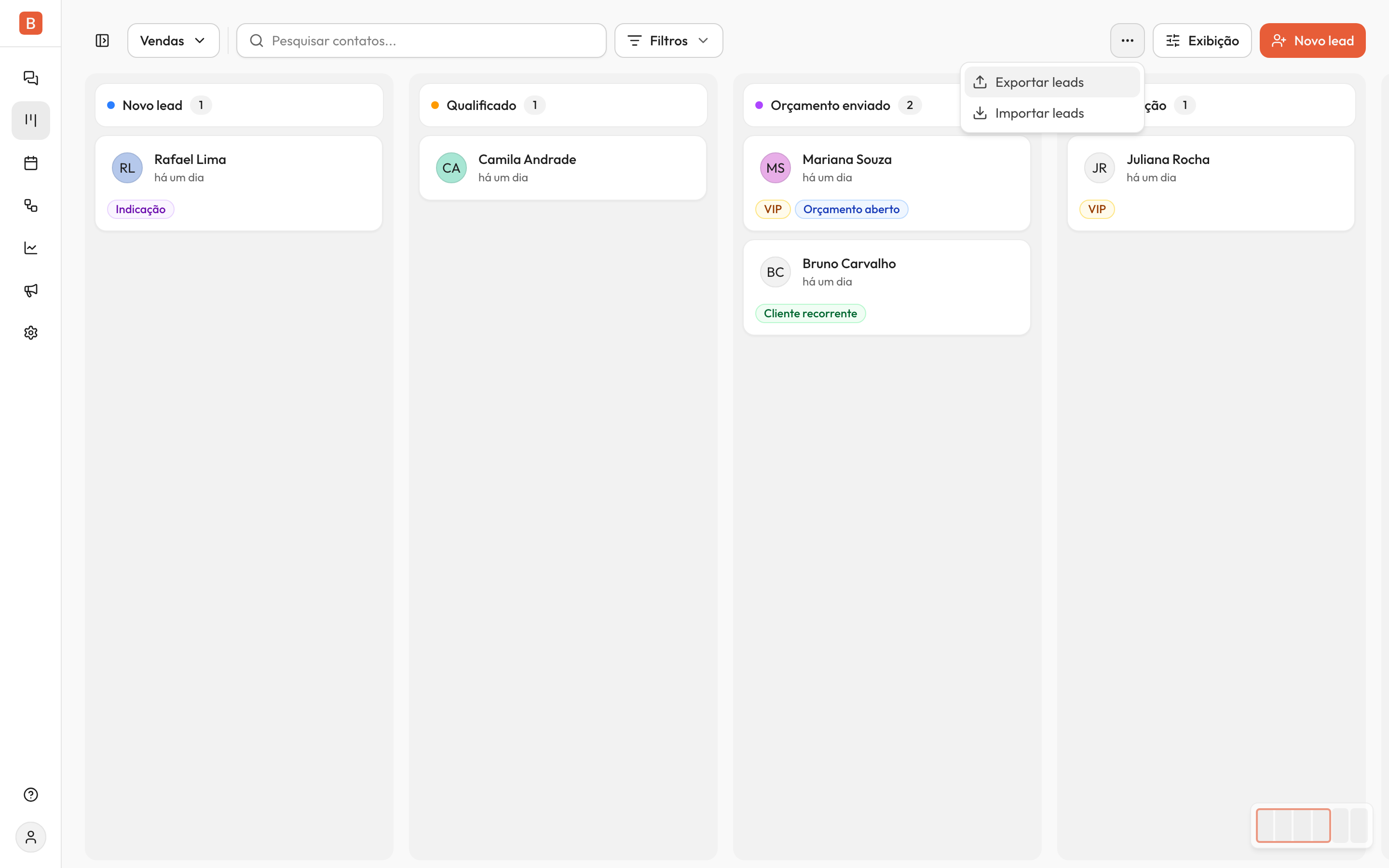Open the settings gear icon in sidebar
Image resolution: width=1389 pixels, height=868 pixels.
click(31, 333)
